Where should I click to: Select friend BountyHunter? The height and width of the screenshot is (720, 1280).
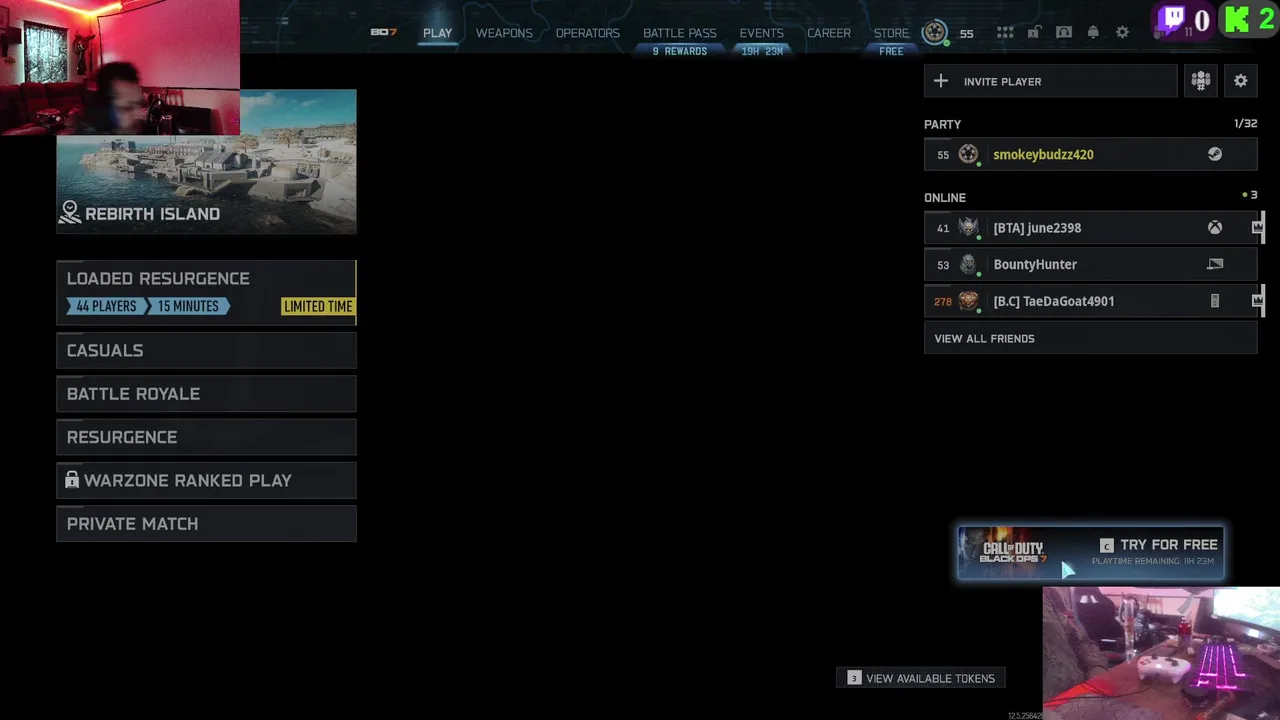pos(1090,264)
